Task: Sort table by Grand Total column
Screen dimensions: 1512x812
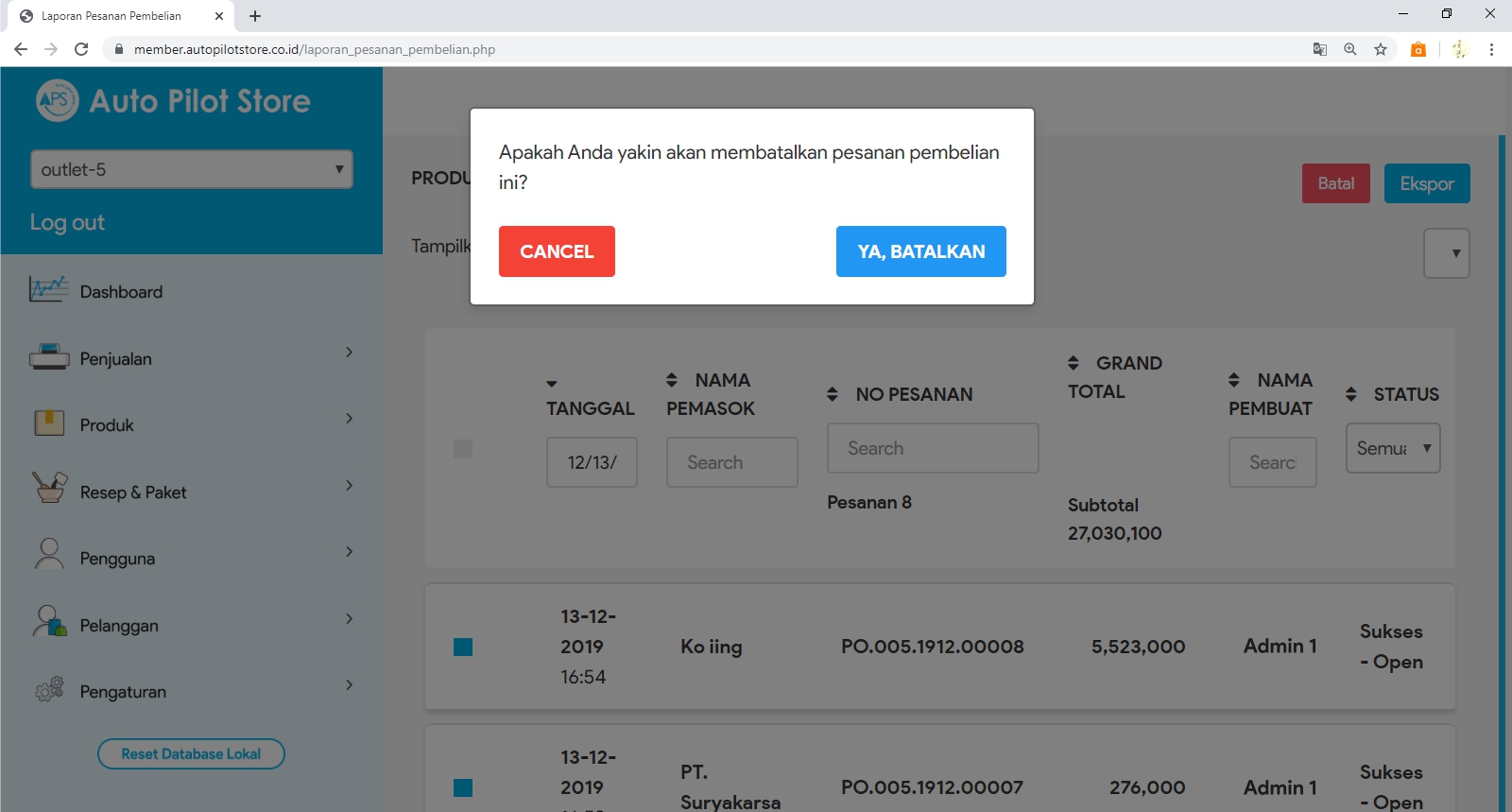Action: point(1074,363)
